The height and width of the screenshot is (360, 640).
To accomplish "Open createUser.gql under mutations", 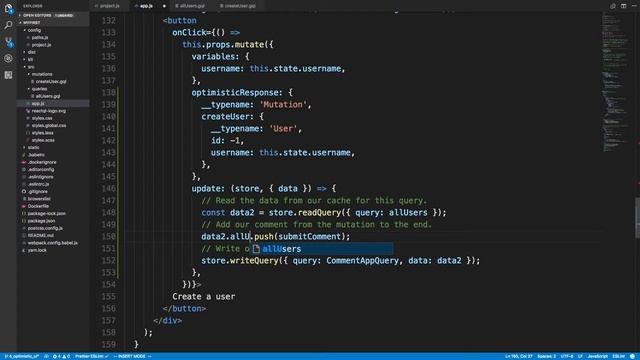I will [x=51, y=82].
